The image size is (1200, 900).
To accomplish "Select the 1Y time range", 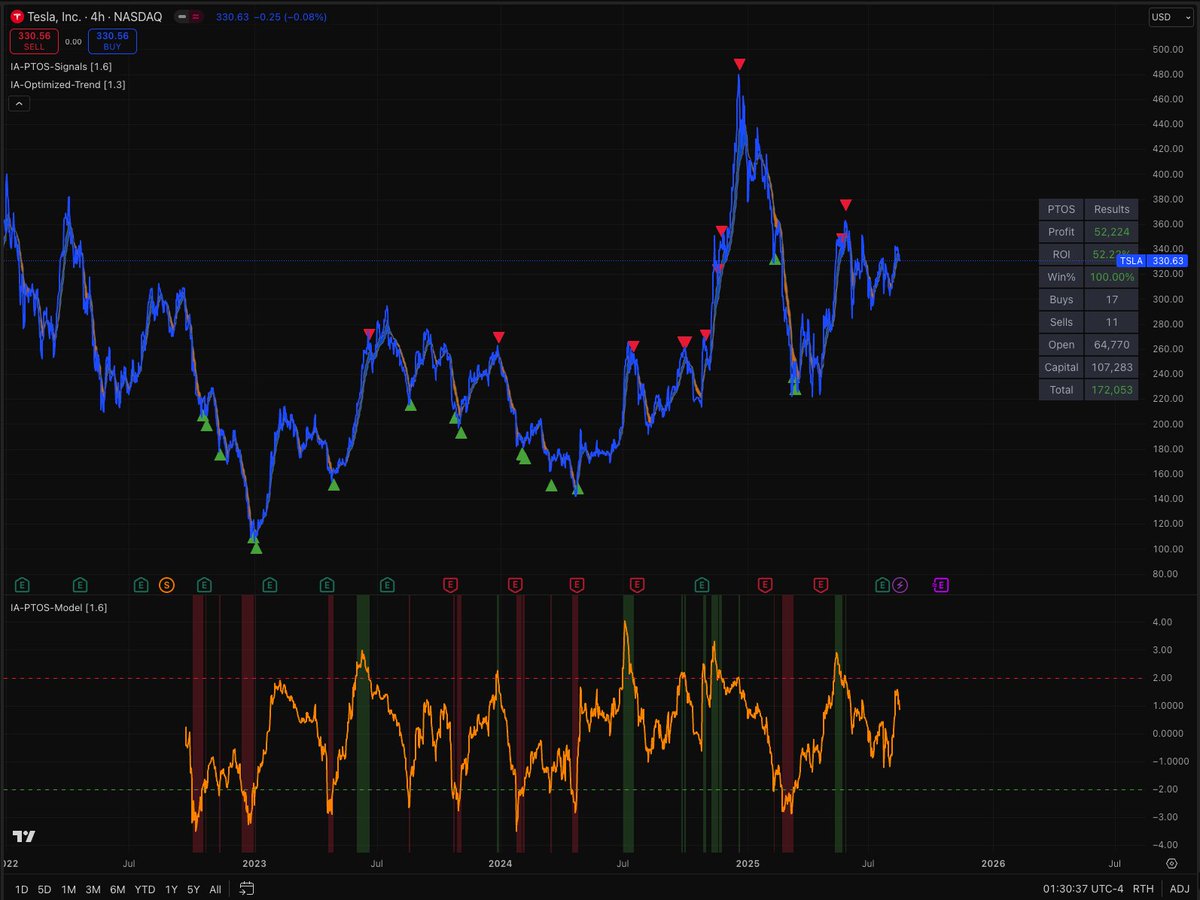I will click(171, 889).
